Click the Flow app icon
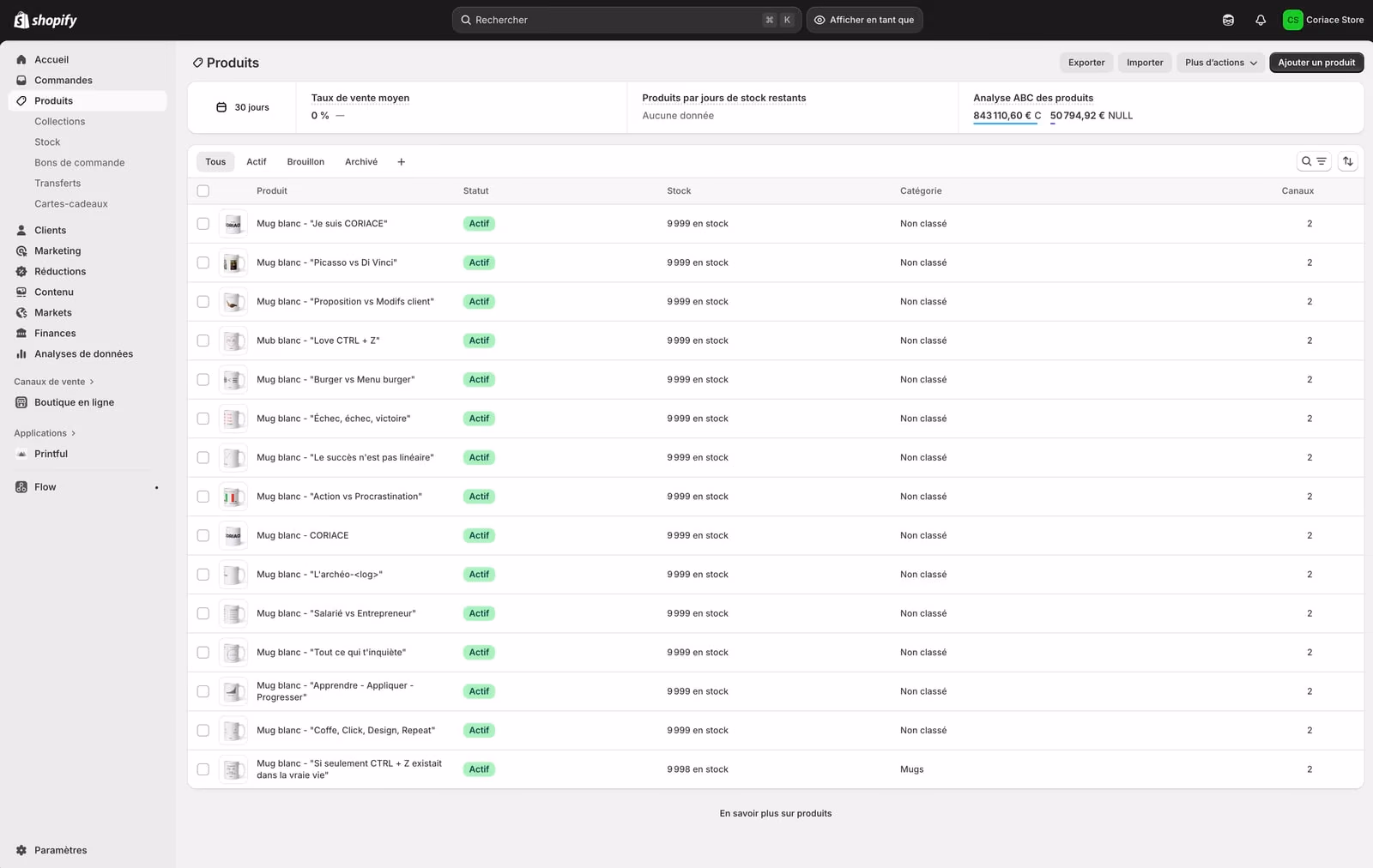Screen dimensions: 1373x868 coord(21,487)
